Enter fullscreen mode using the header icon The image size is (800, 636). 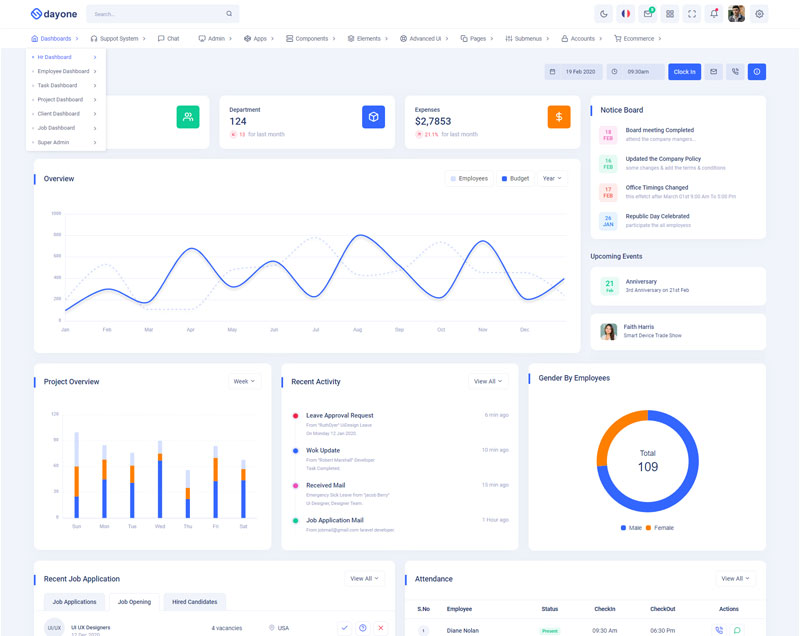691,14
